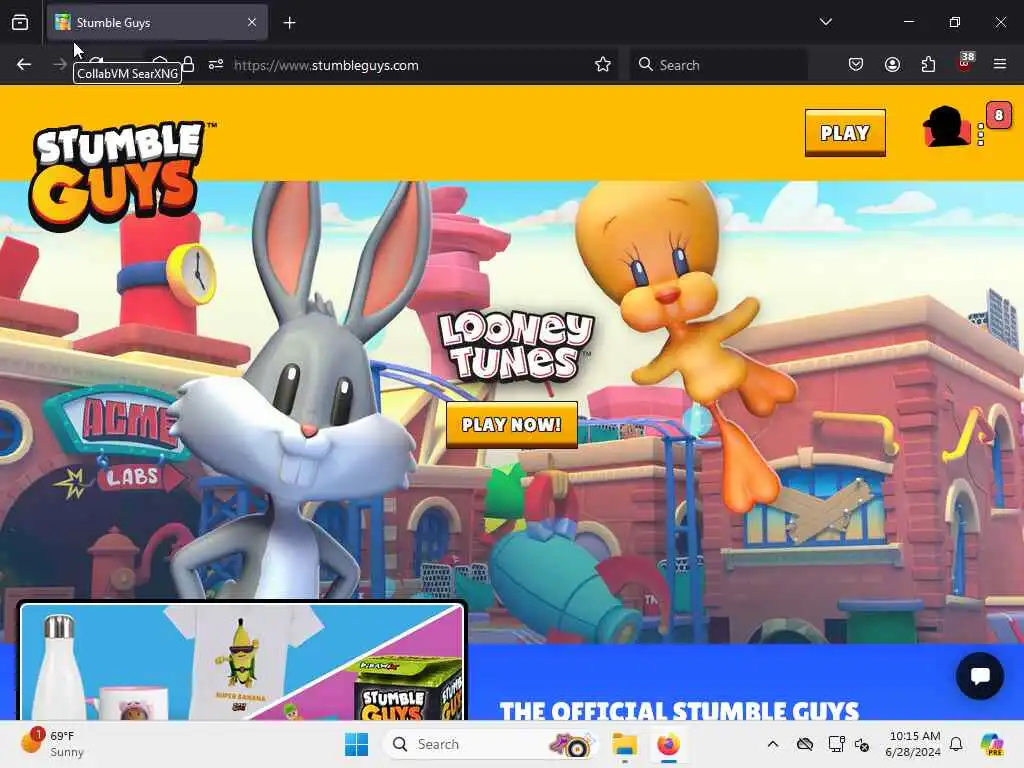Open the OneDrive cloud tray icon
Screen dimensions: 1024x768
click(x=805, y=744)
